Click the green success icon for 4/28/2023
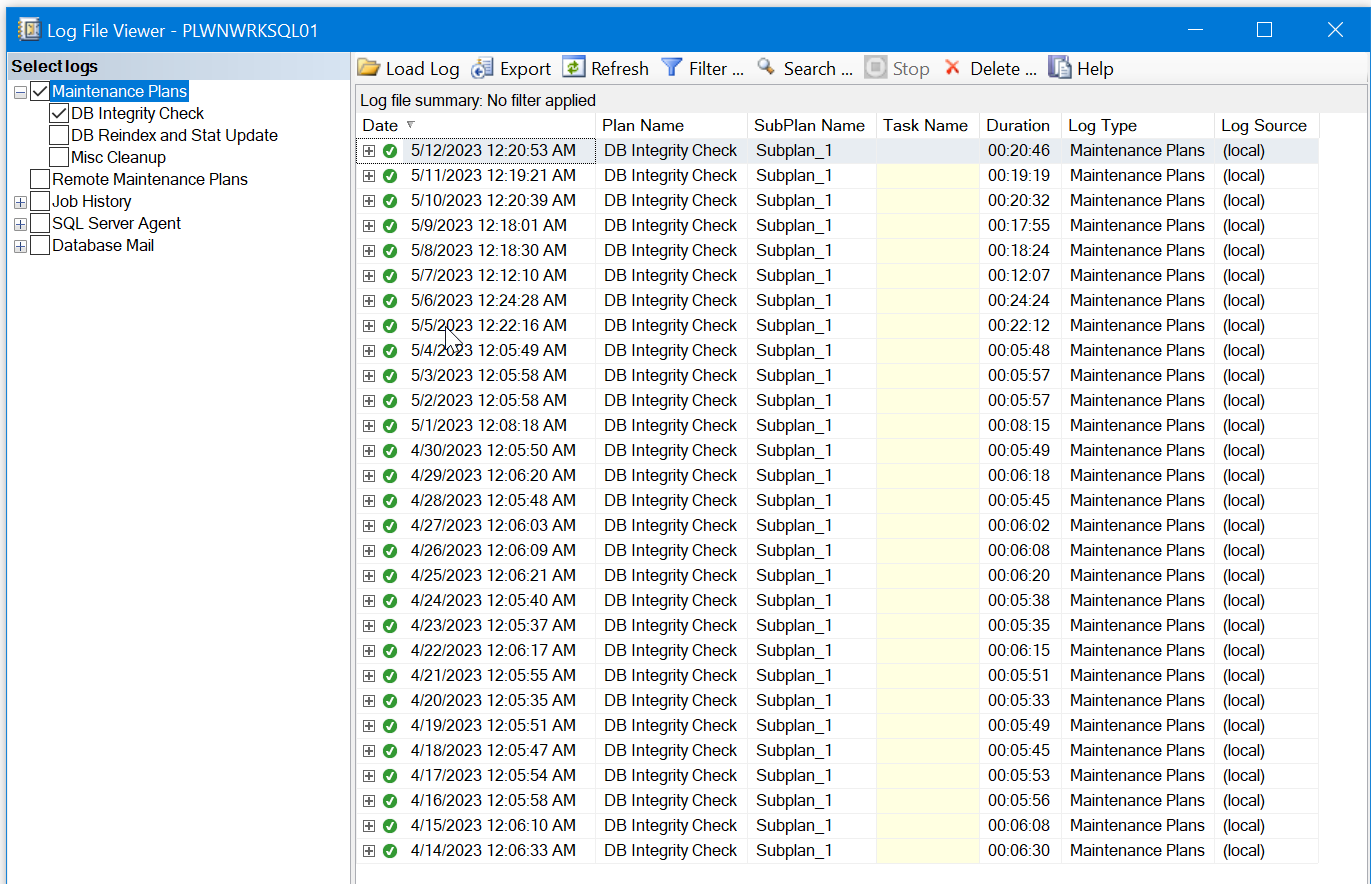This screenshot has width=1371, height=884. 390,501
